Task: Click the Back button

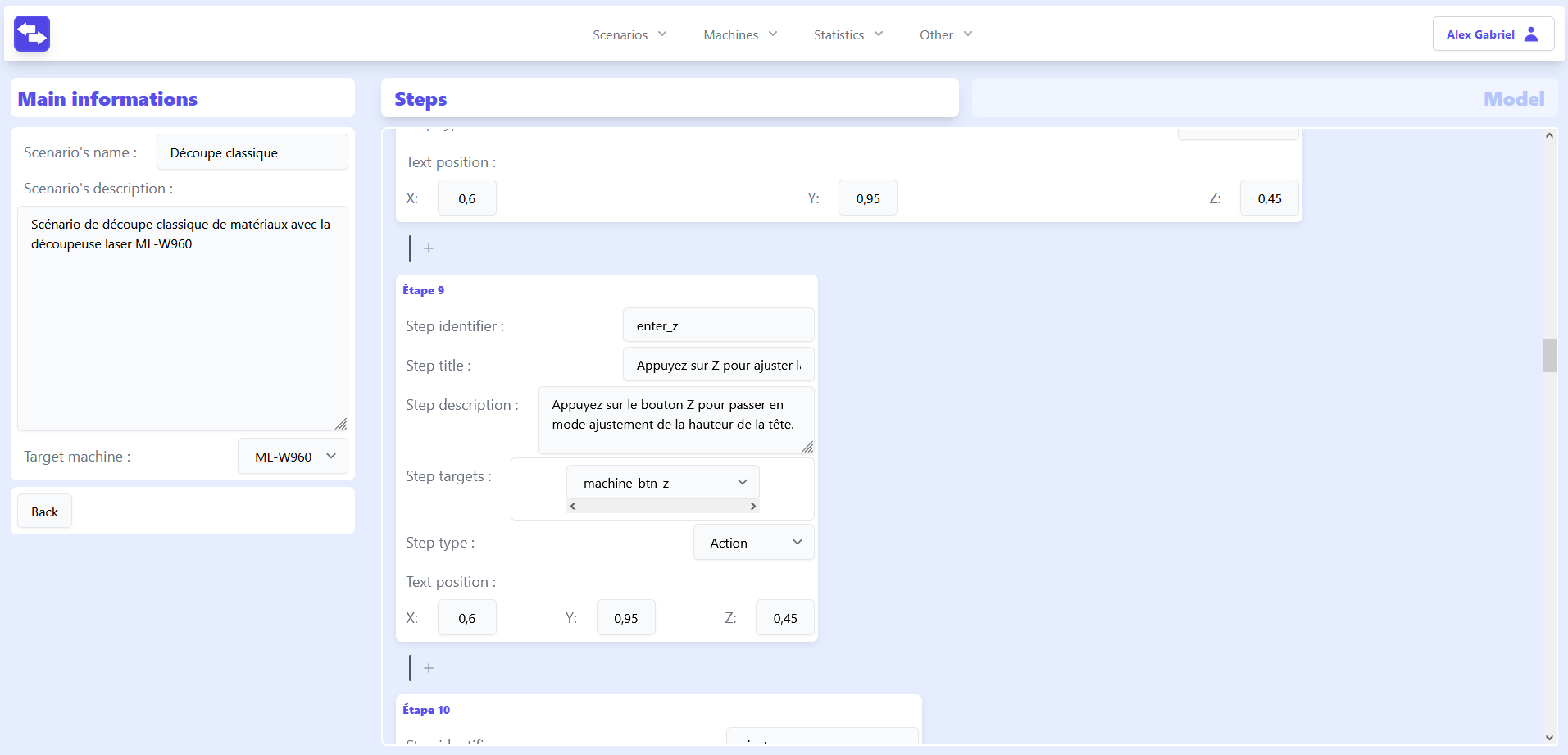Action: 44,512
